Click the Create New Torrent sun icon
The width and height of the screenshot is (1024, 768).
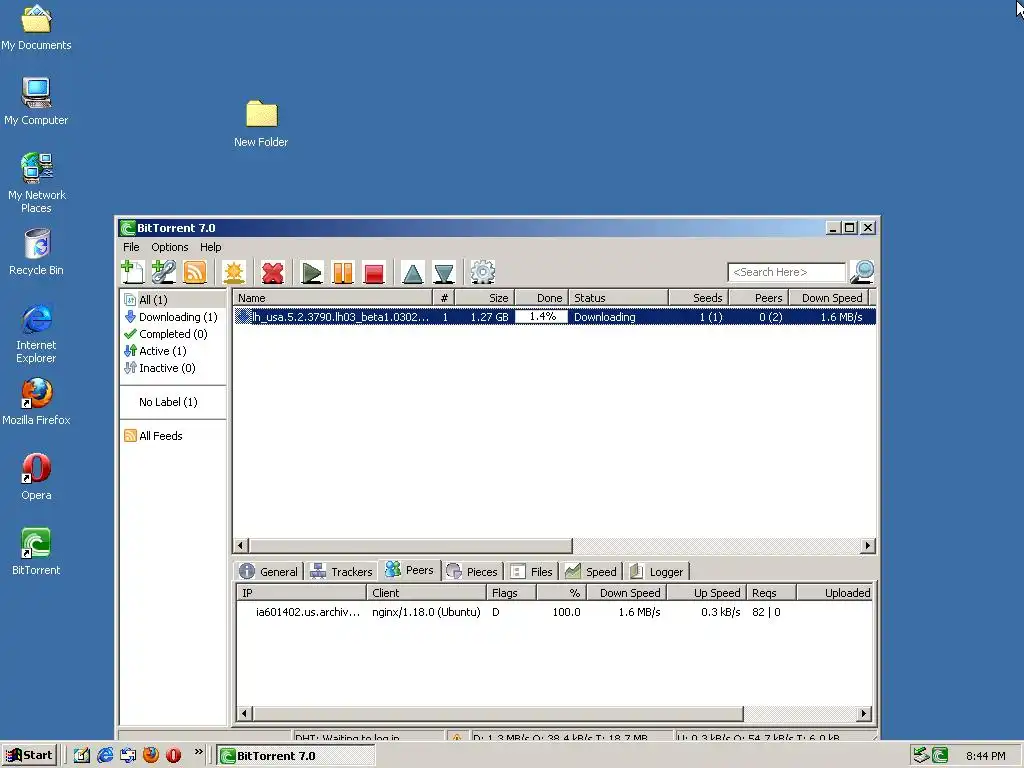point(234,272)
